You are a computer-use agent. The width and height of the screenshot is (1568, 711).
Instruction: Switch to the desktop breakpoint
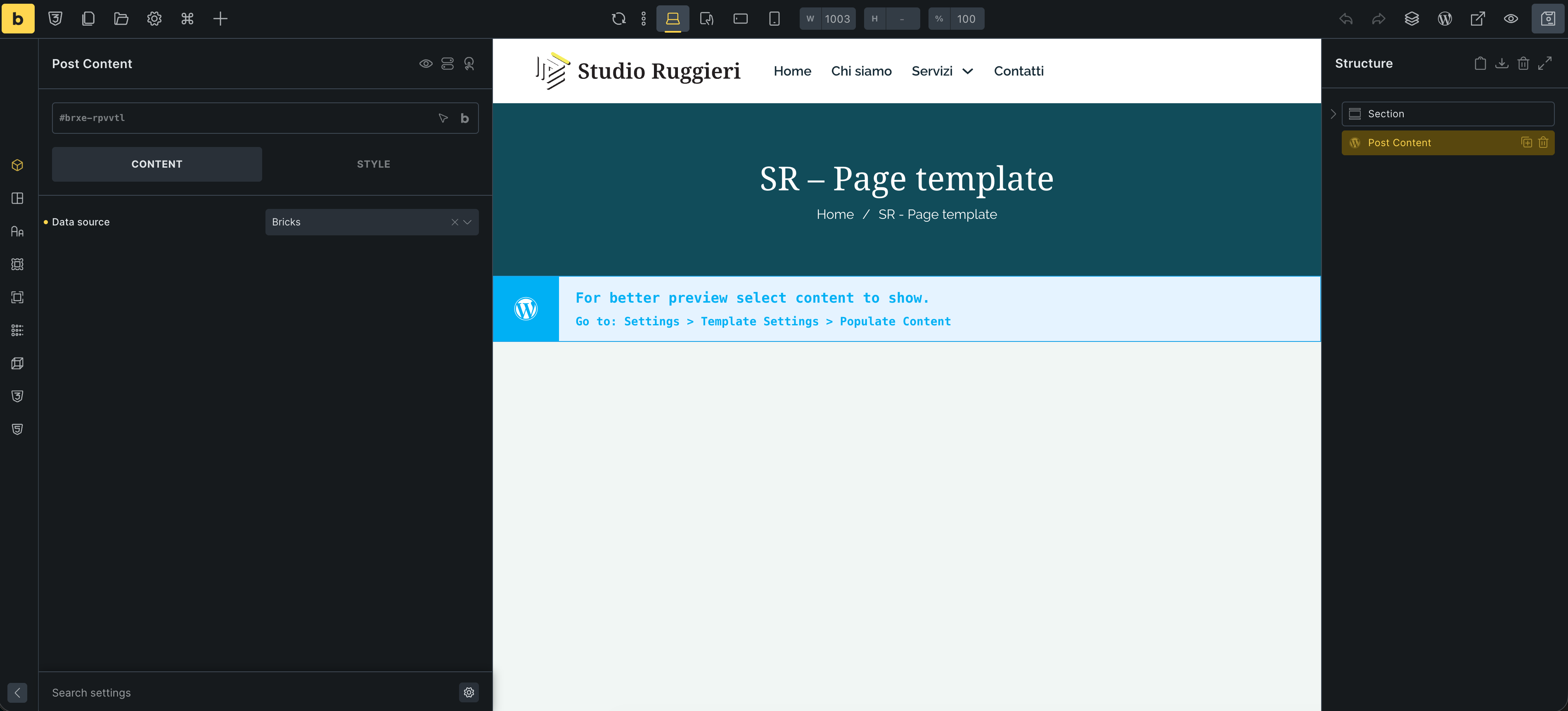[x=673, y=19]
